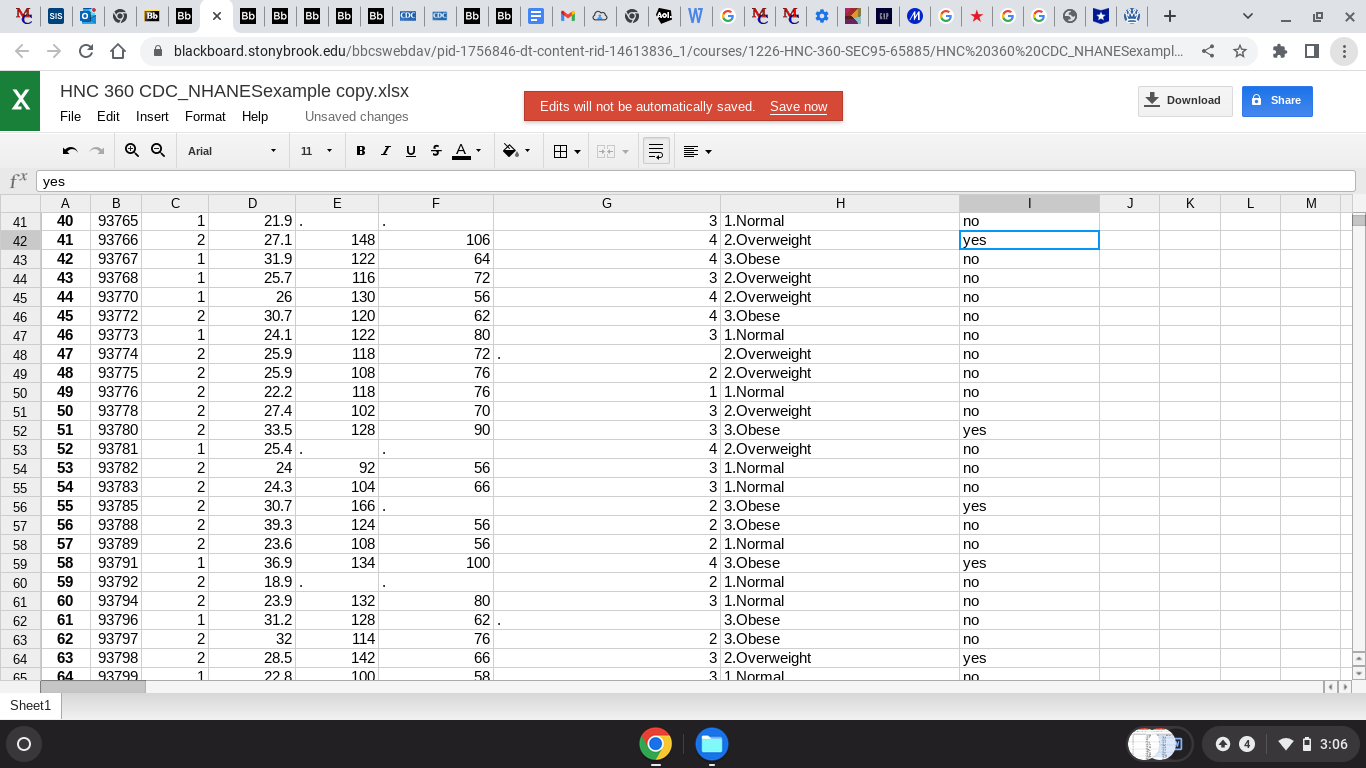The height and width of the screenshot is (768, 1366).
Task: Click cell with 166 in column E
Action: click(337, 506)
